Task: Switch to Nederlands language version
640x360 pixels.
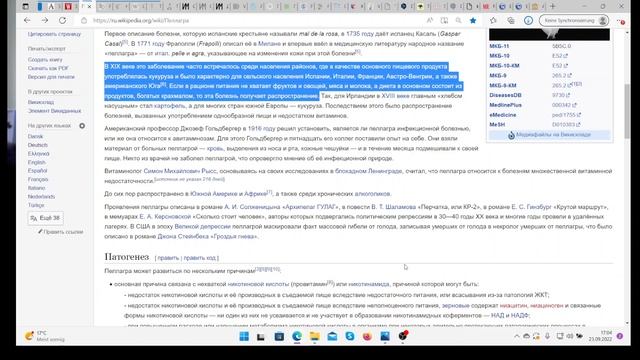Action: click(41, 196)
